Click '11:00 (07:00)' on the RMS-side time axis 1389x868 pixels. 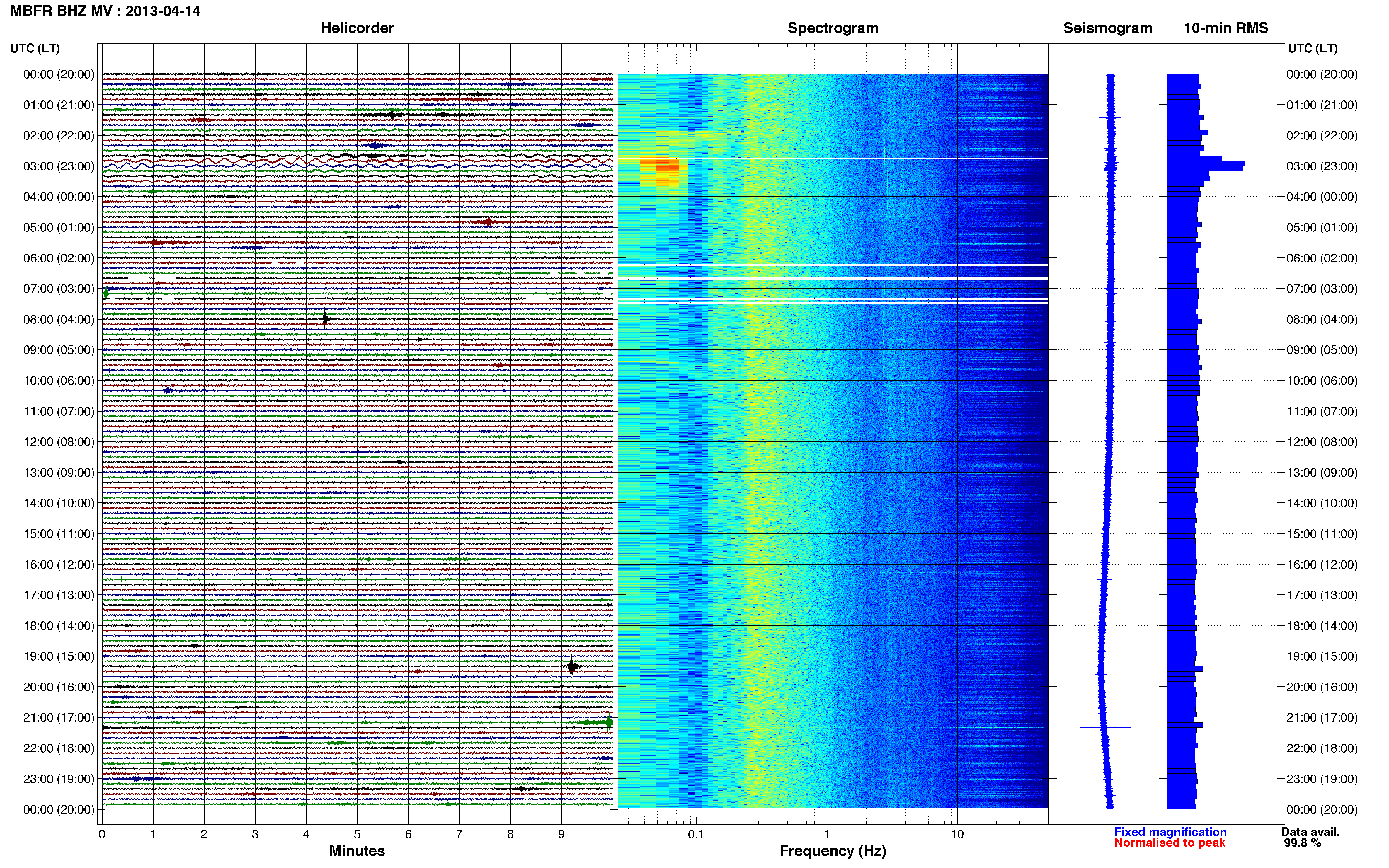[x=1322, y=412]
